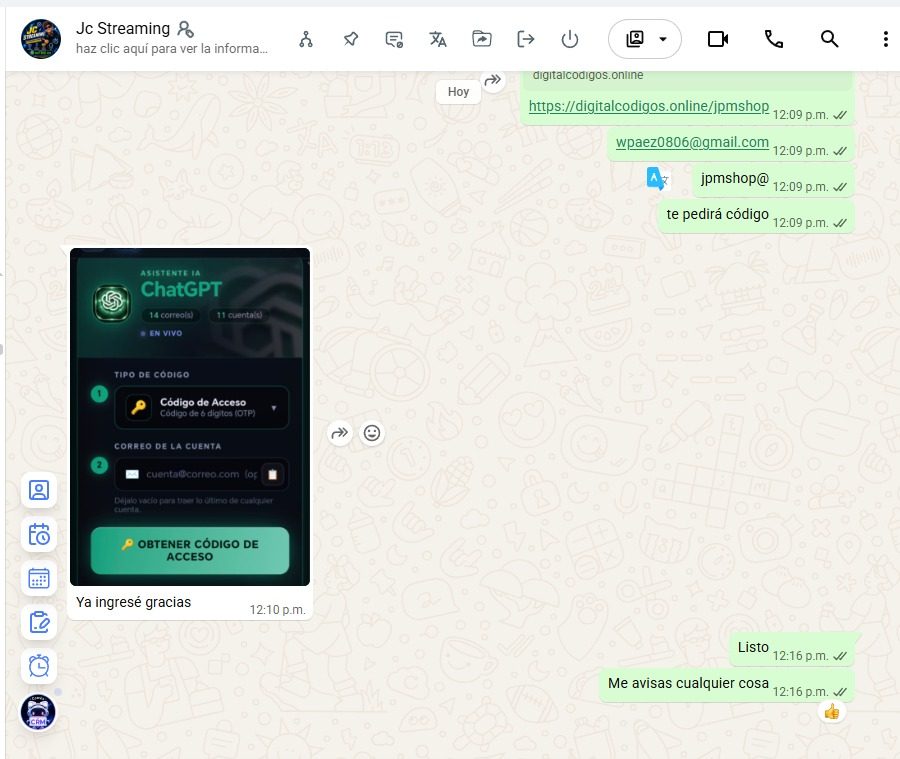The width and height of the screenshot is (900, 759).
Task: Open search in chat via magnifier icon
Action: click(829, 39)
